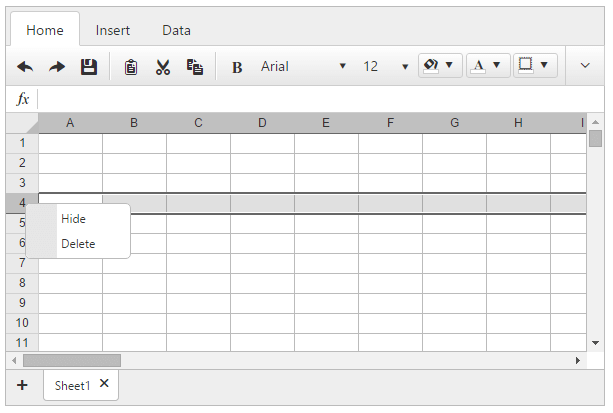The height and width of the screenshot is (413, 613).
Task: Click the Paste clipboard icon
Action: tap(131, 67)
